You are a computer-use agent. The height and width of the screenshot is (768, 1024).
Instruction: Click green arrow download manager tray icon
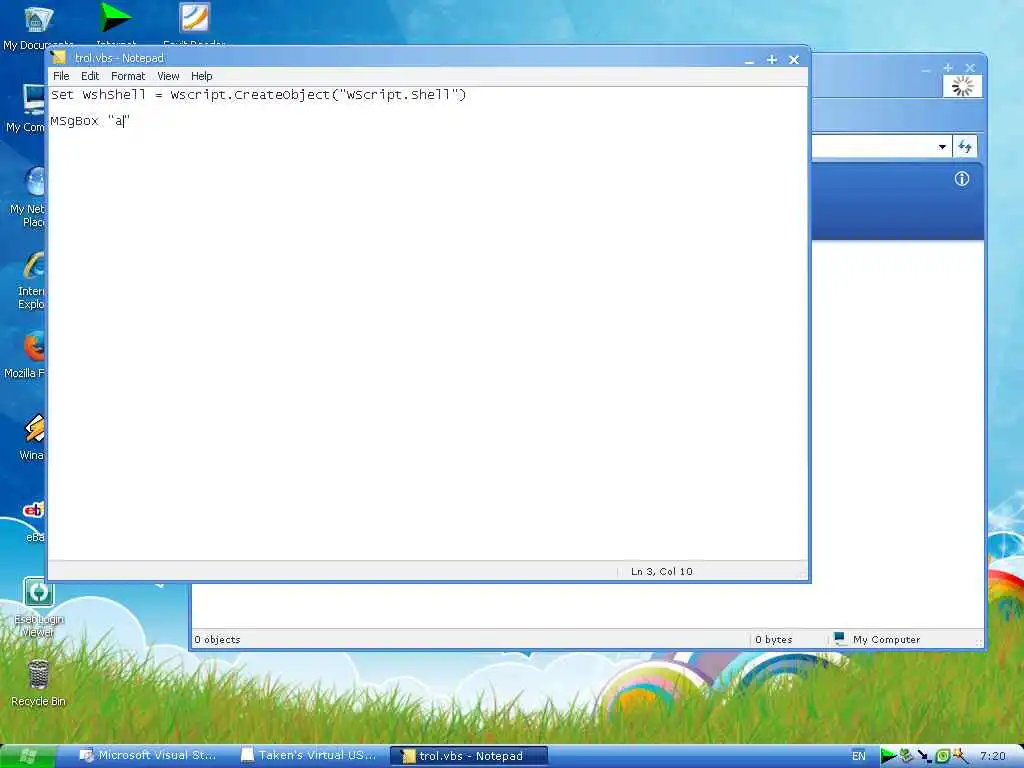[888, 756]
